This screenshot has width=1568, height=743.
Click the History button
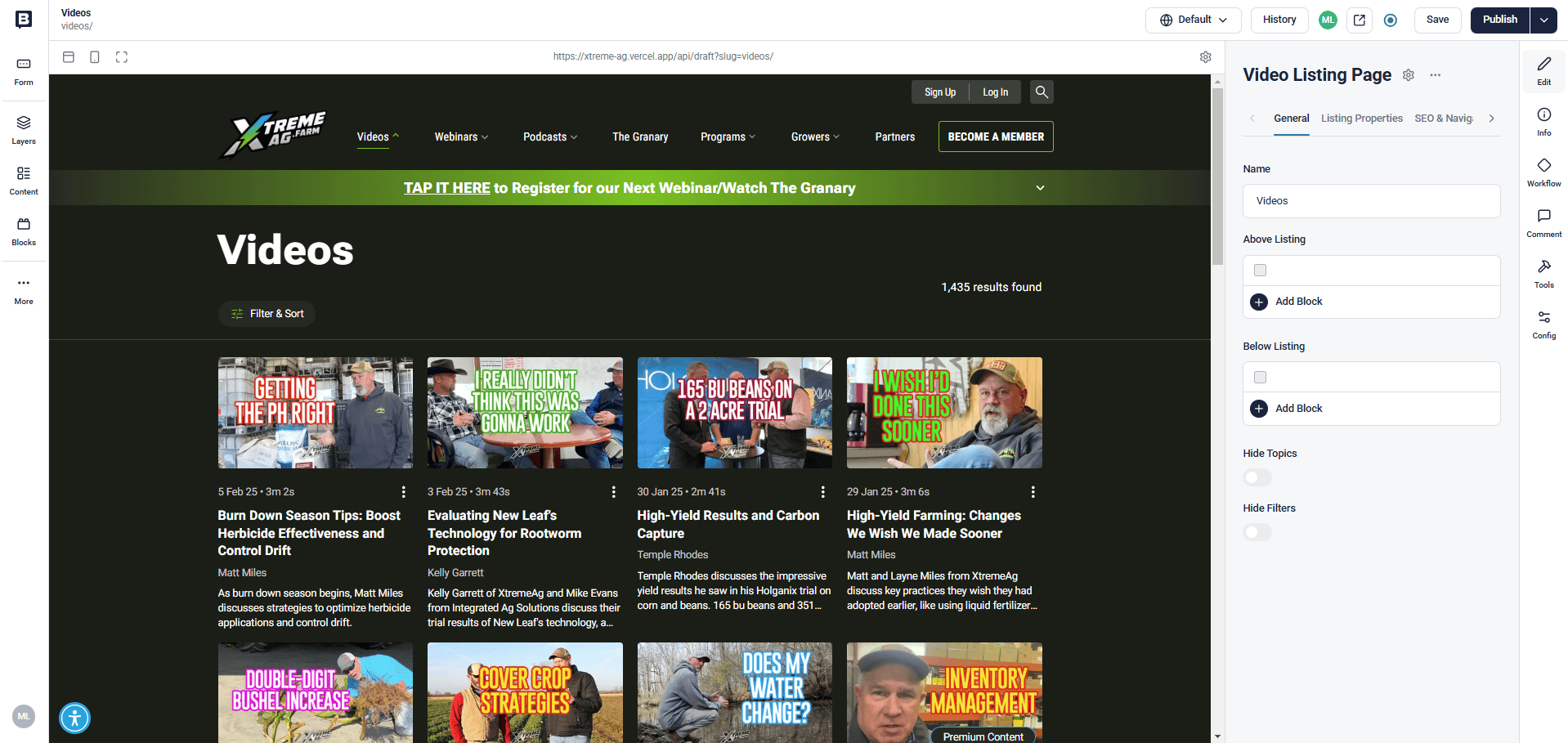click(x=1279, y=20)
